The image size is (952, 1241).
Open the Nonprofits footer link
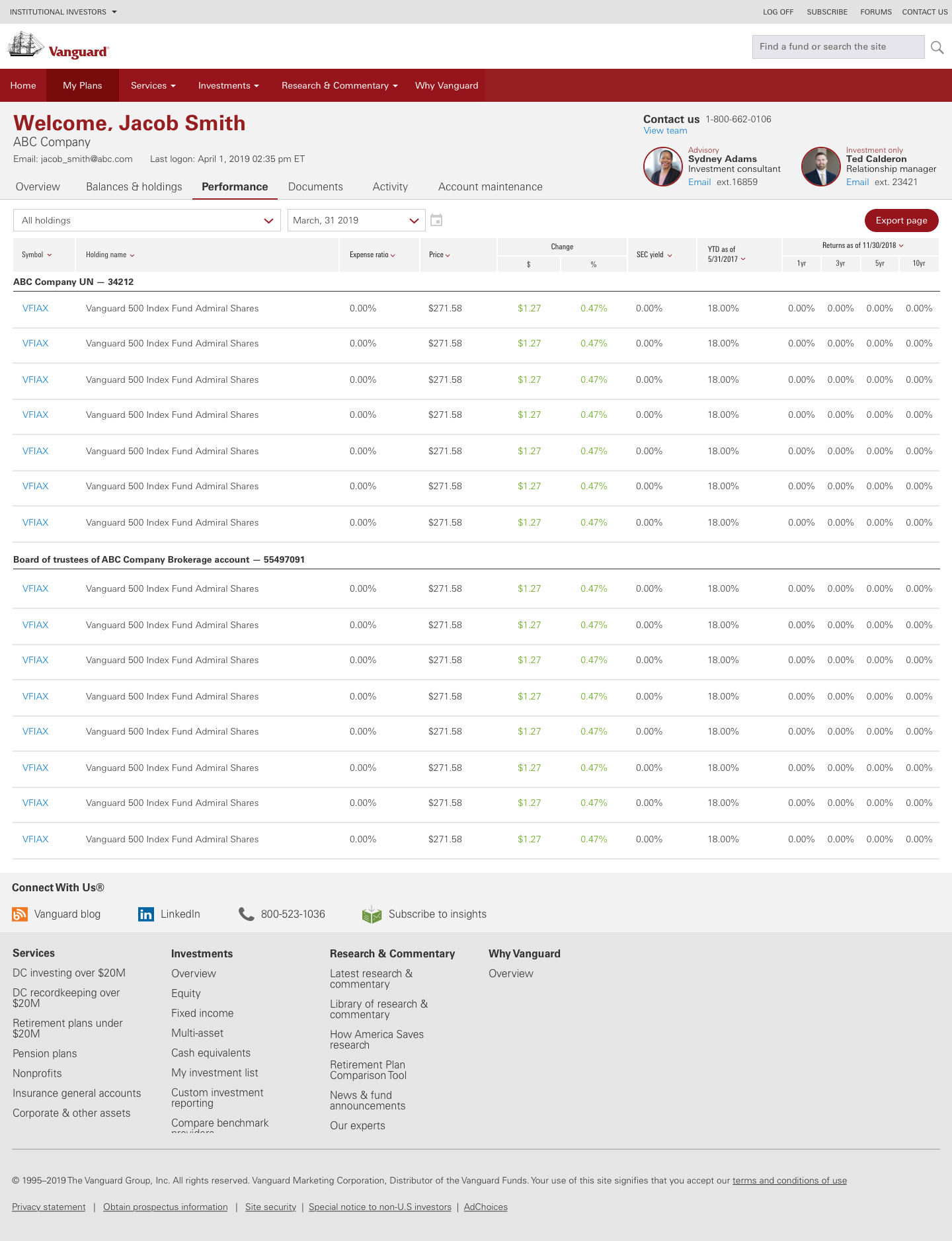pyautogui.click(x=37, y=1073)
